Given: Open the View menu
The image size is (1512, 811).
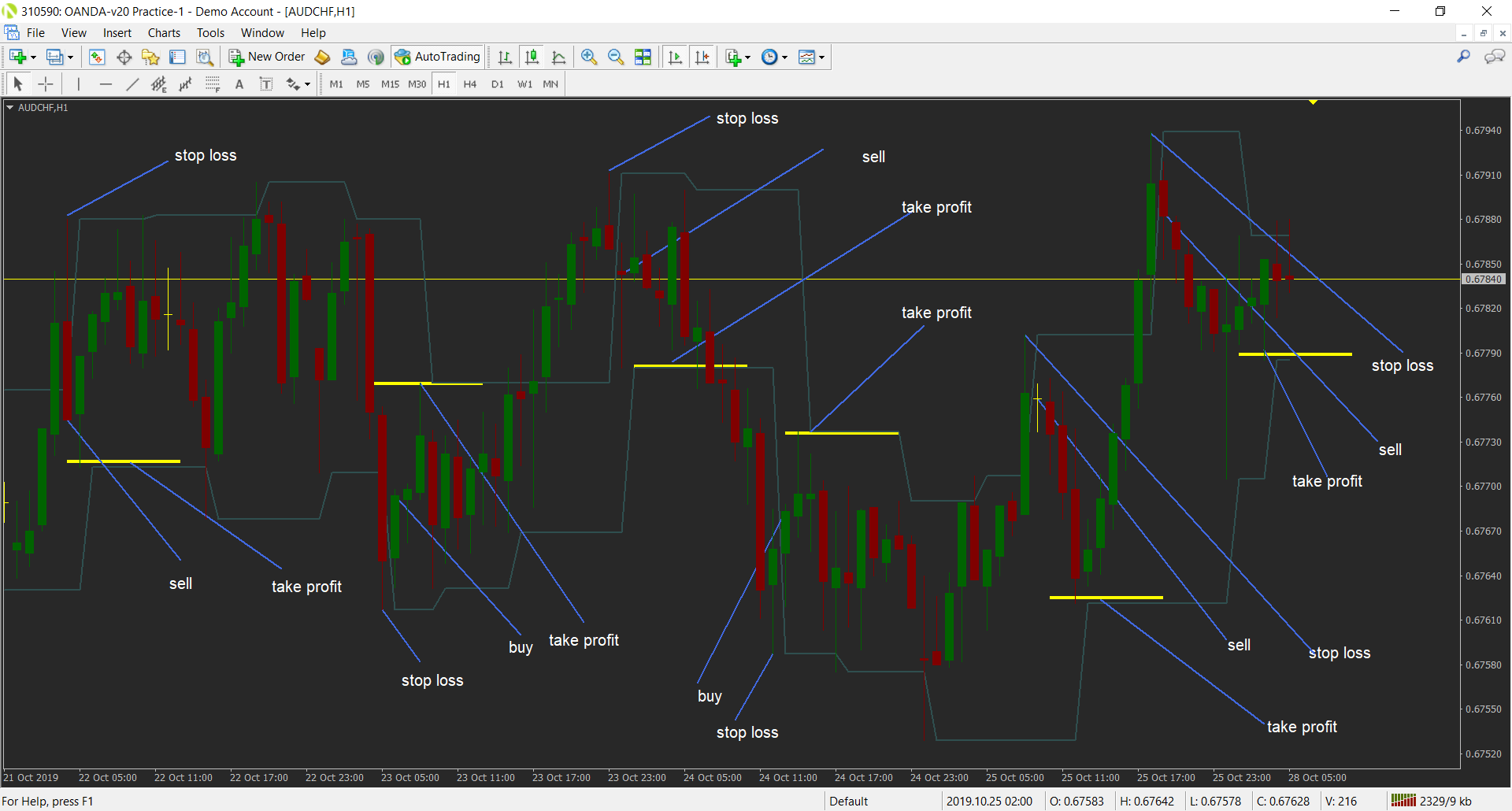Looking at the screenshot, I should pos(74,33).
